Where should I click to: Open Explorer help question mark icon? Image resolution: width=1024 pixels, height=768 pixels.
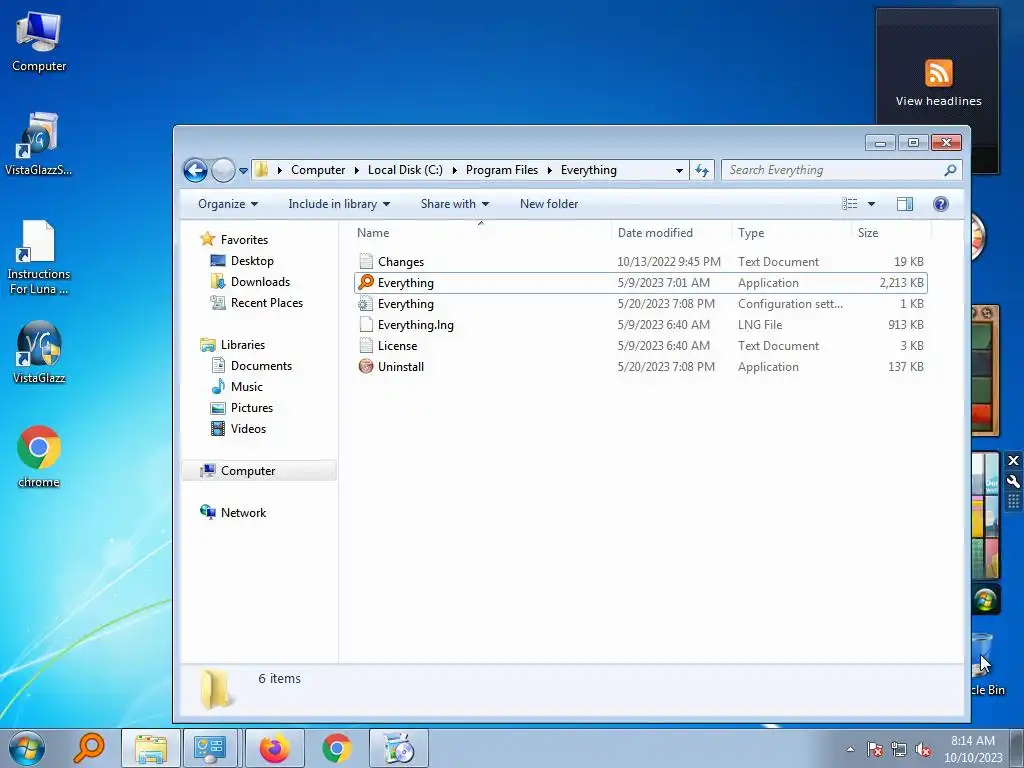click(x=940, y=204)
